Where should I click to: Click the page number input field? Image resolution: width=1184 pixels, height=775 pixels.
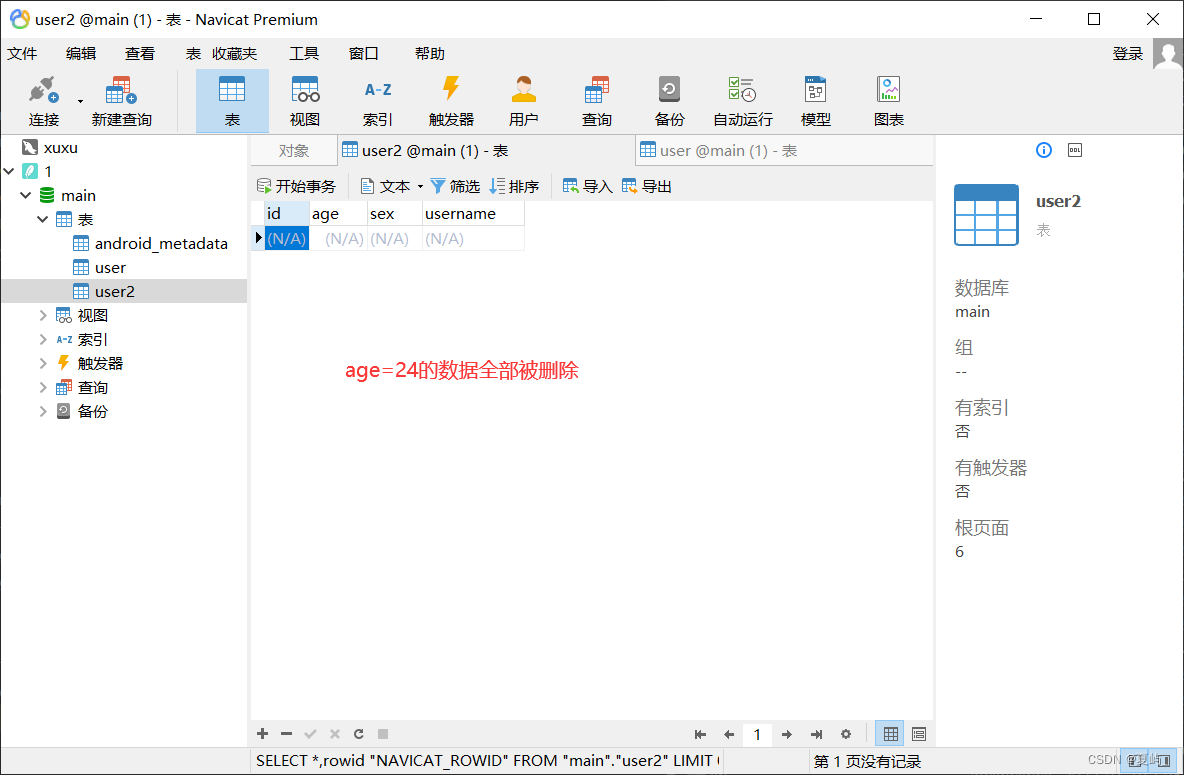tap(757, 733)
